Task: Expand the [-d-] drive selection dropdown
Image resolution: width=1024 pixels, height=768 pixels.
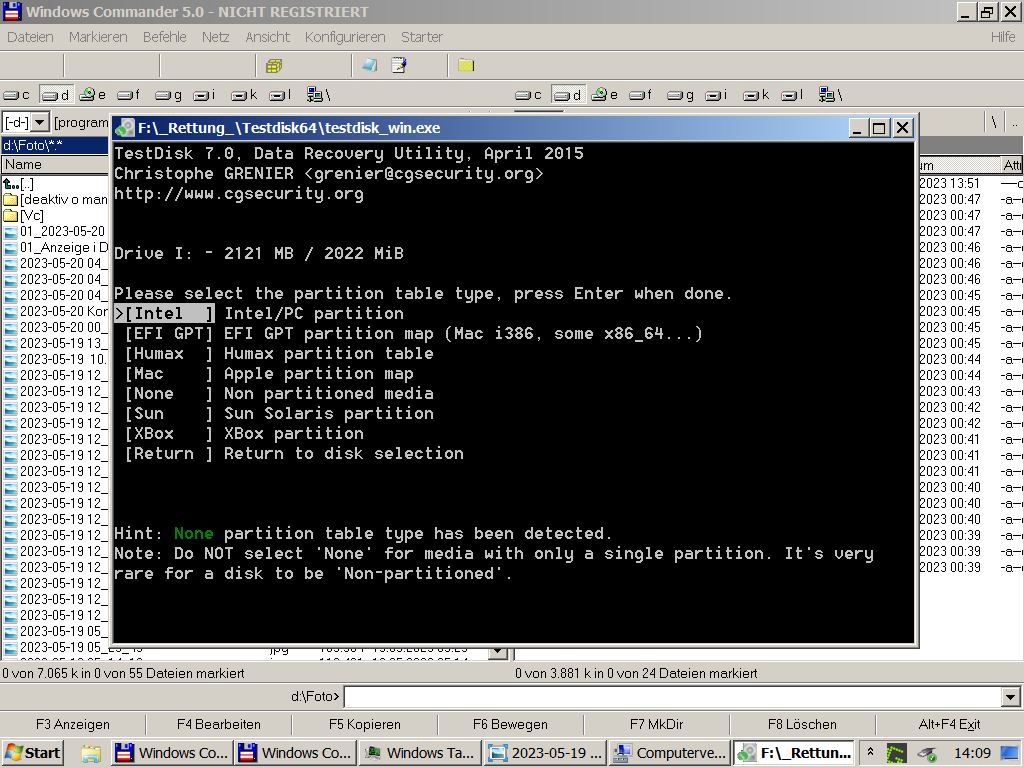Action: [40, 122]
